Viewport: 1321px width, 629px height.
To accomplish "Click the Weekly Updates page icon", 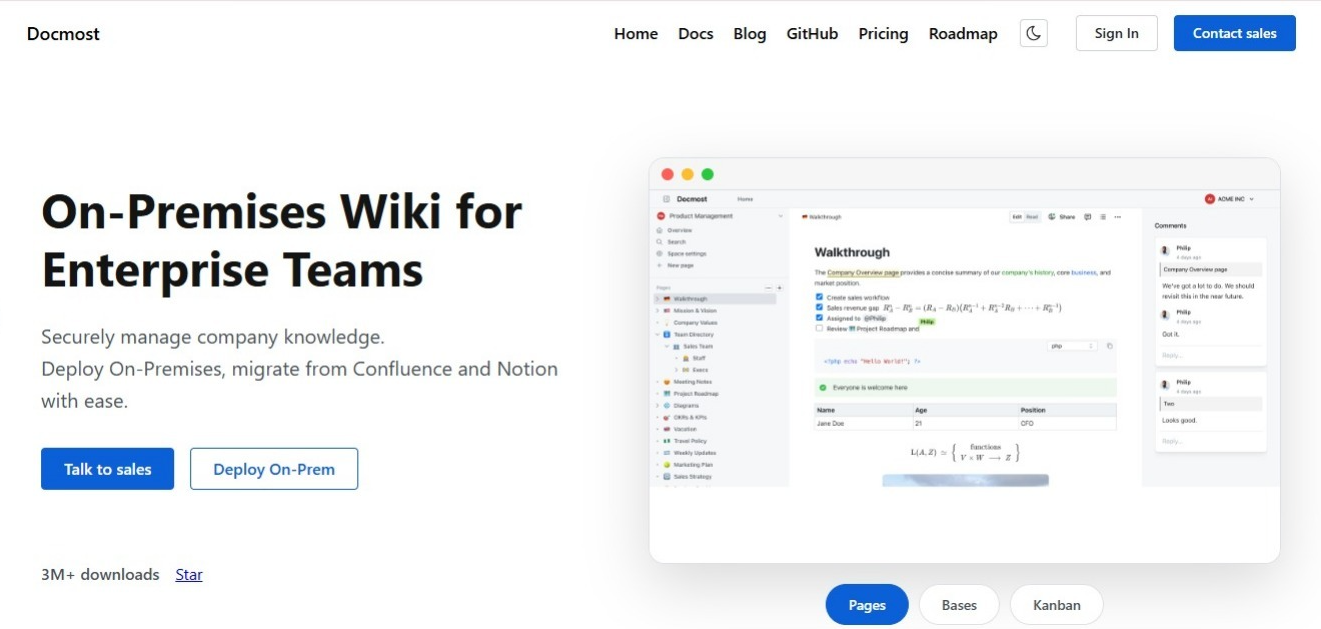I will pyautogui.click(x=667, y=453).
